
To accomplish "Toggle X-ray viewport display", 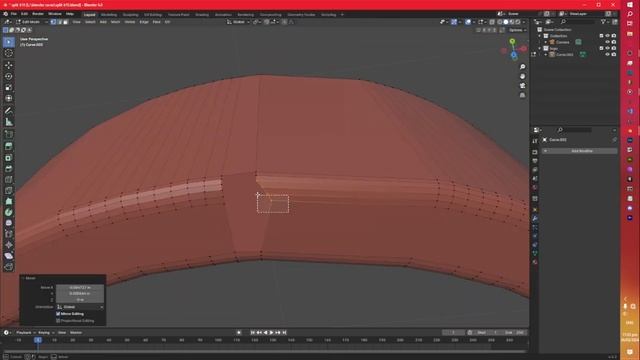I will pos(492,22).
